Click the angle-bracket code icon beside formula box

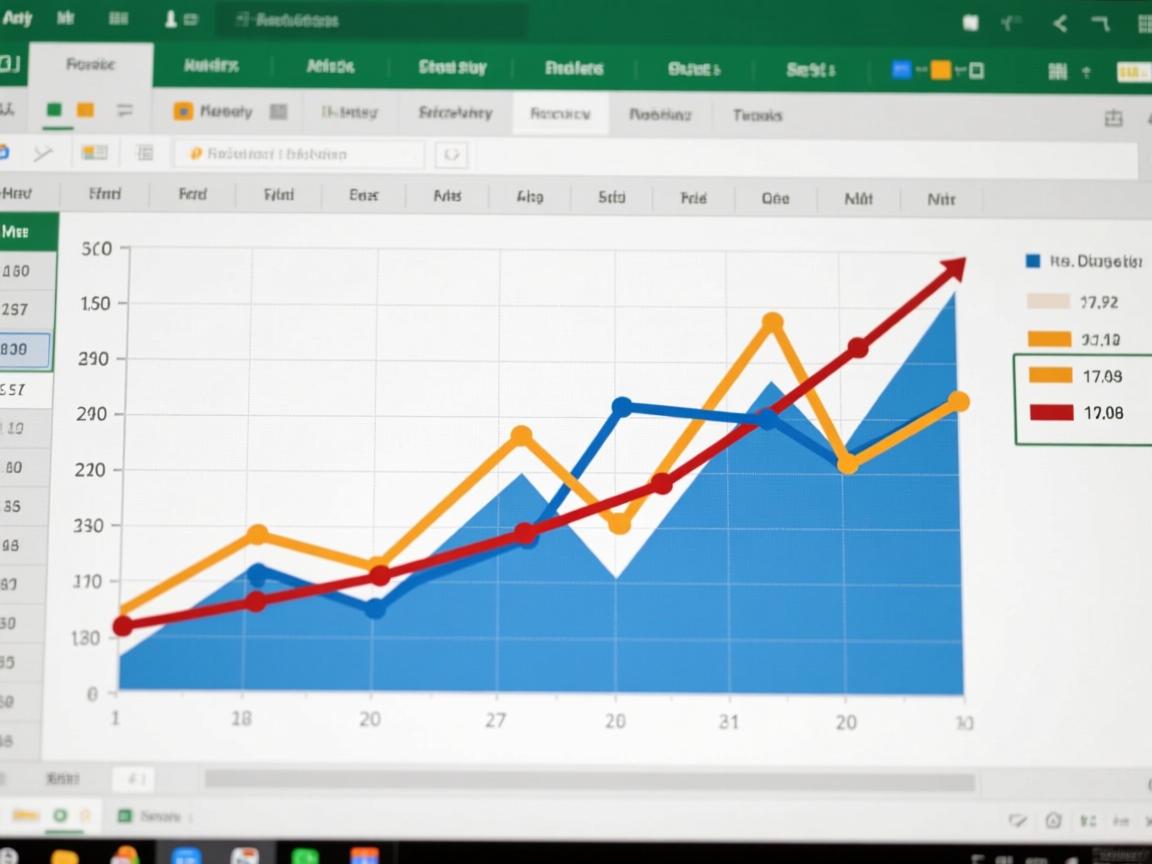[451, 154]
